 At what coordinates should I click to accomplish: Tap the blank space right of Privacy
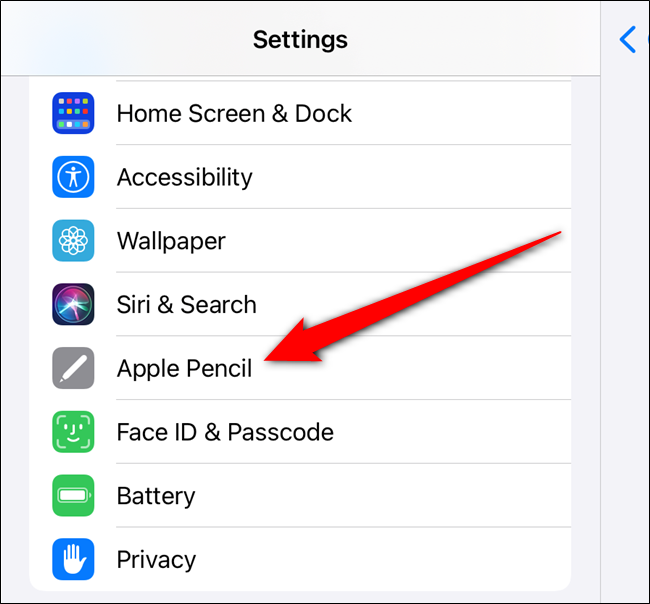tap(381, 559)
